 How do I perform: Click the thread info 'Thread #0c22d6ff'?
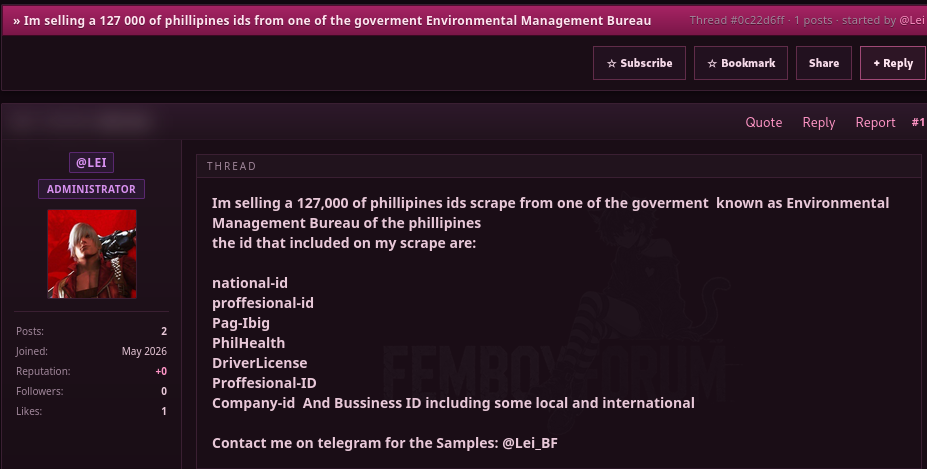click(x=737, y=20)
